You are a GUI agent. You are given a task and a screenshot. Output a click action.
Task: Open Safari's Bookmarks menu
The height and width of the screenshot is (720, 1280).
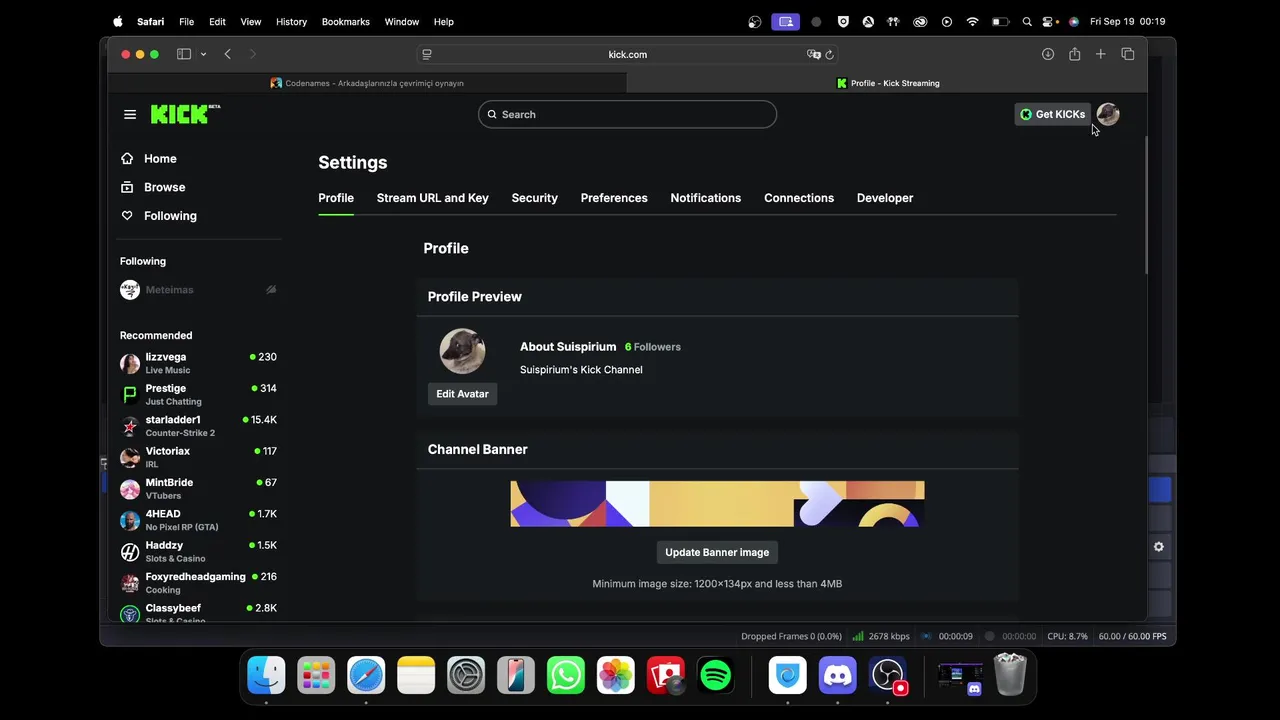point(346,21)
